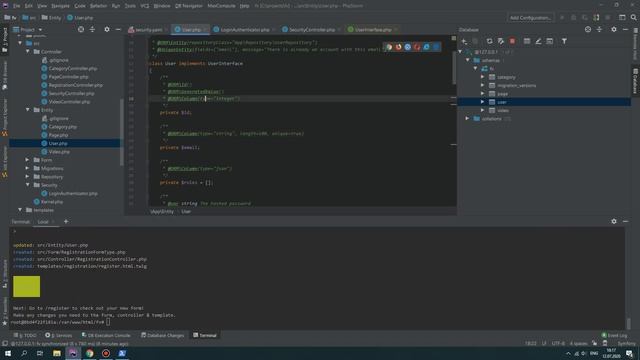Viewport: 640px width, 360px height.
Task: Open the Event Log in the status bar
Action: pyautogui.click(x=614, y=335)
